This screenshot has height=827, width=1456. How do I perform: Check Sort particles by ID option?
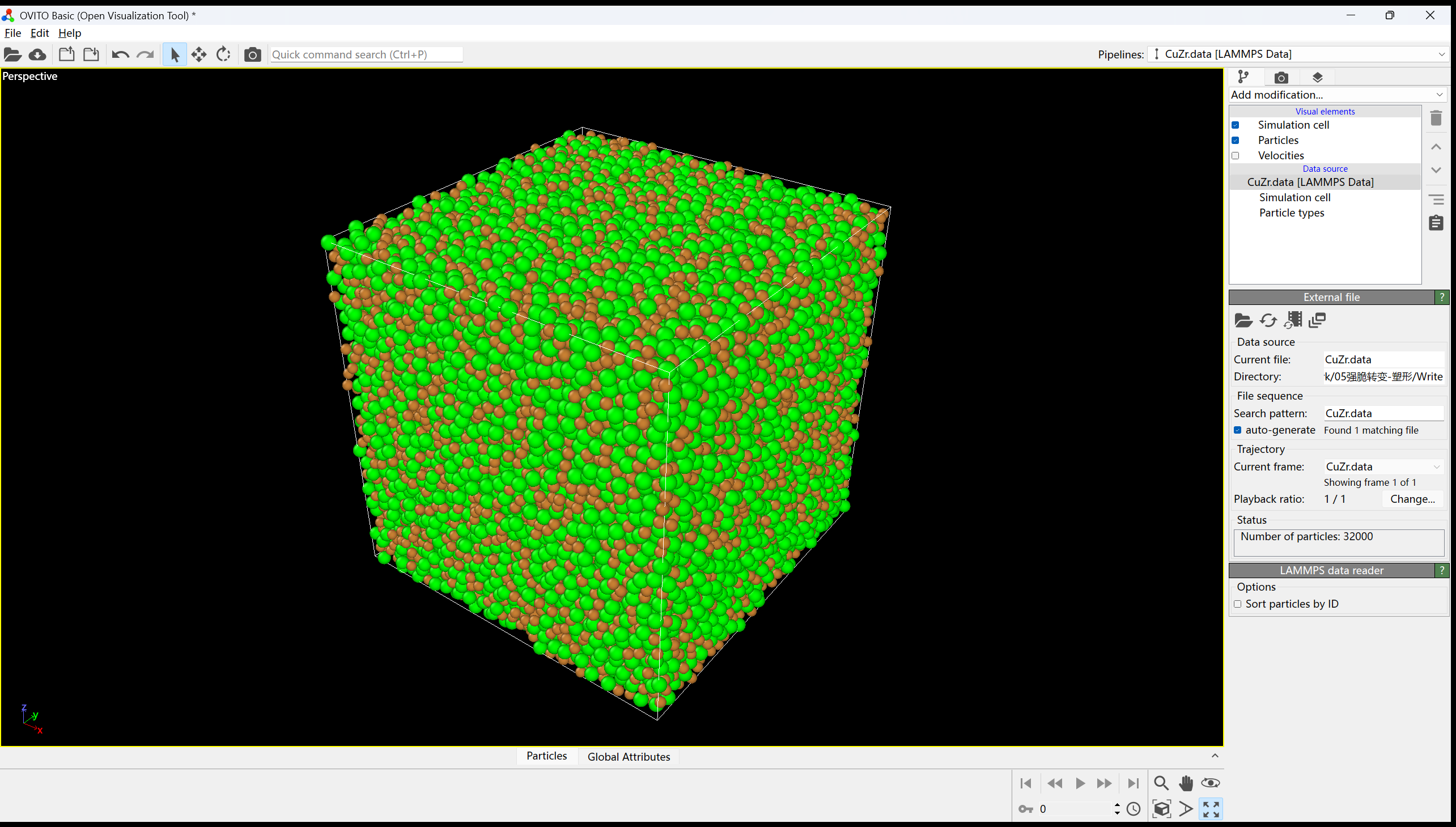coord(1238,604)
